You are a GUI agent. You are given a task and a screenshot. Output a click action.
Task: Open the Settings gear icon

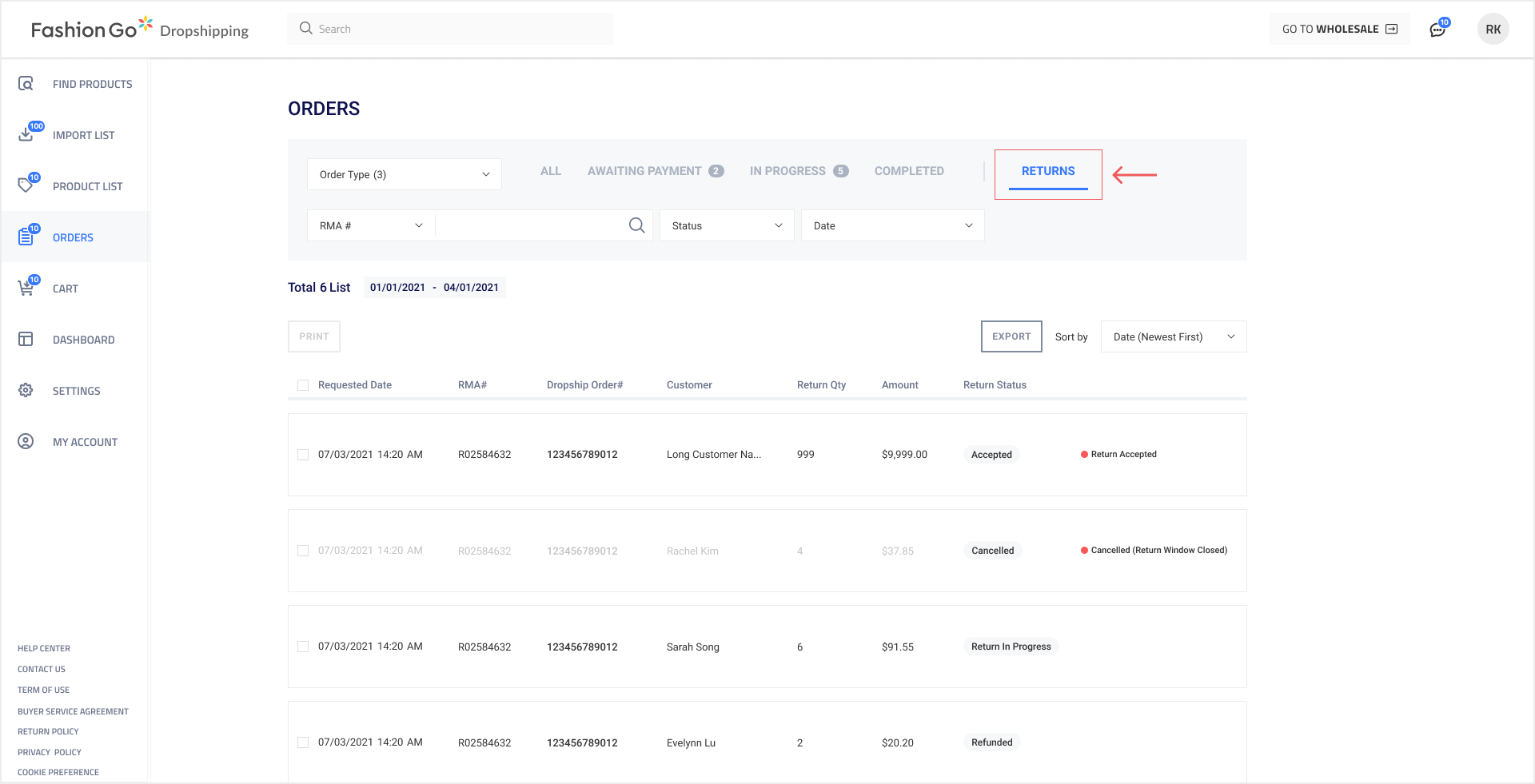pos(26,390)
